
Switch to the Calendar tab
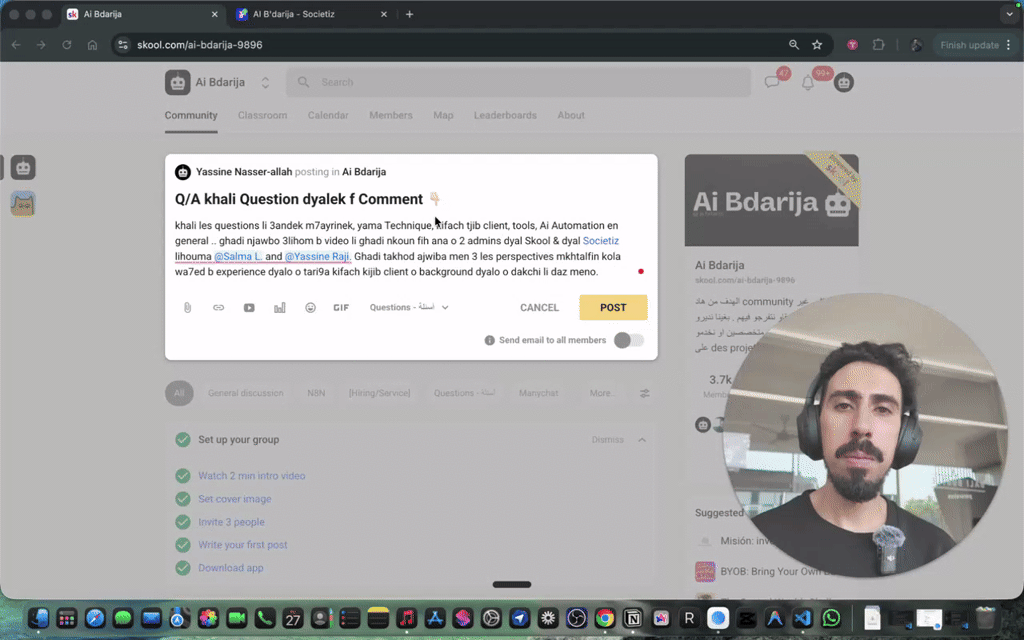coord(328,115)
